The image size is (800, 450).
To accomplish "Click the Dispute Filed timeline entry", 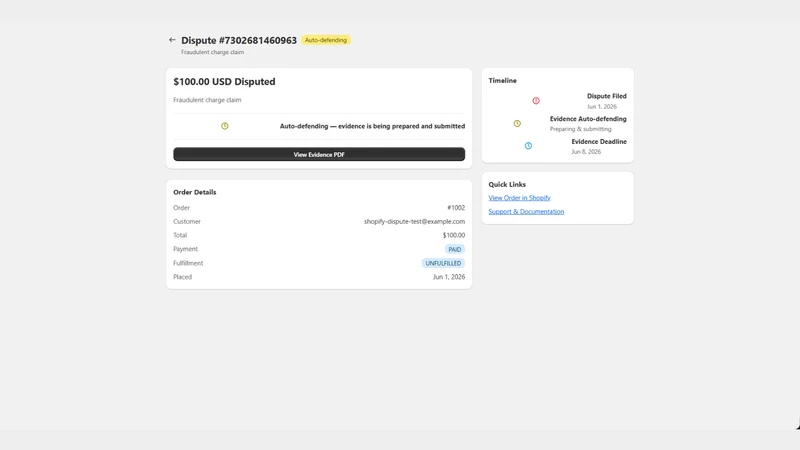I will [606, 101].
